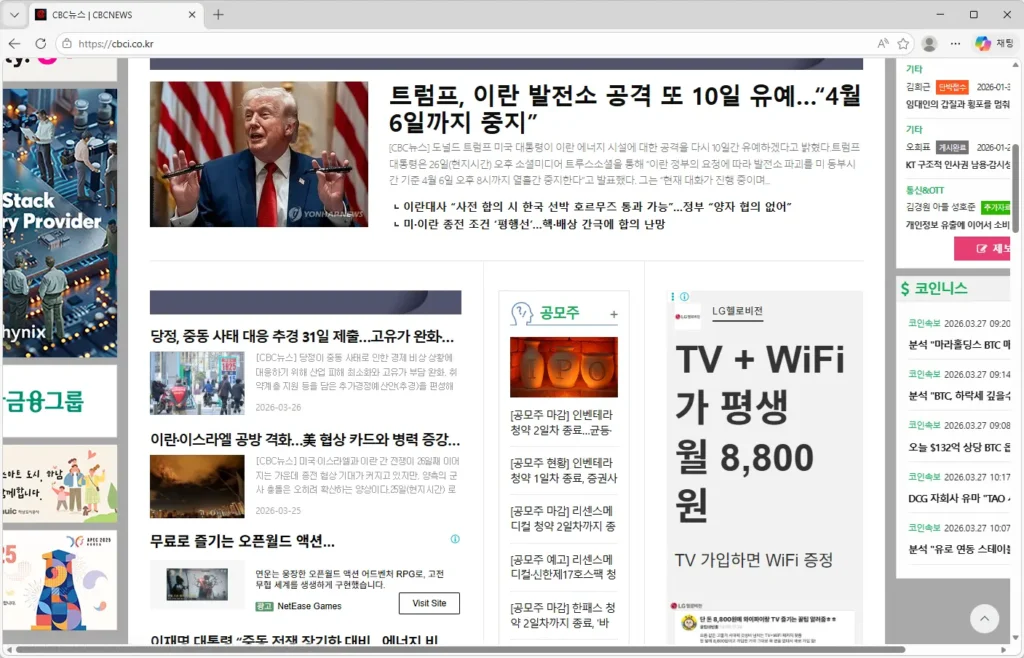Open the TV + WiFi 가 평생 월 8,800원 ad

click(760, 432)
